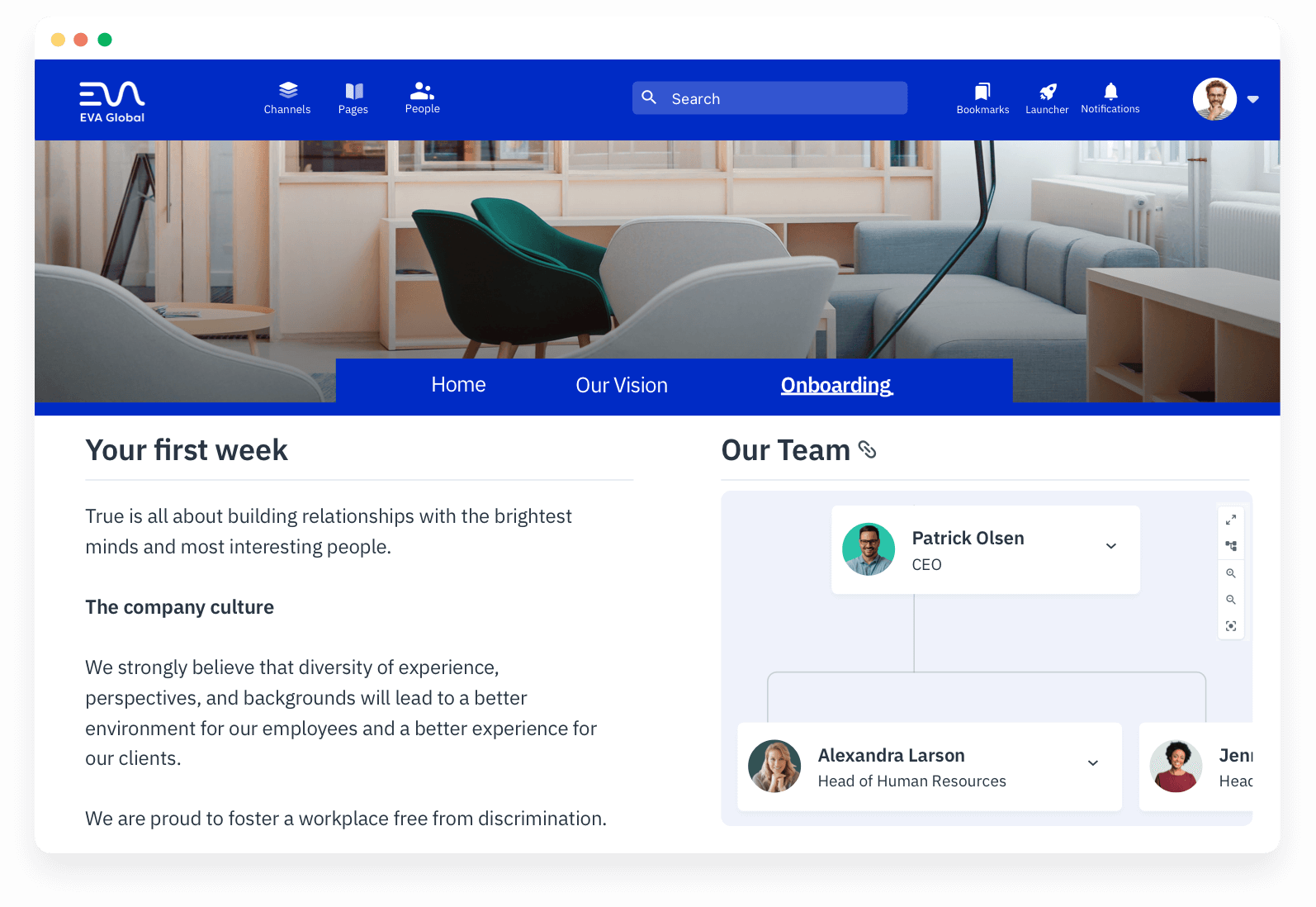Switch to the Home tab
This screenshot has height=907, width=1316.
(x=458, y=385)
